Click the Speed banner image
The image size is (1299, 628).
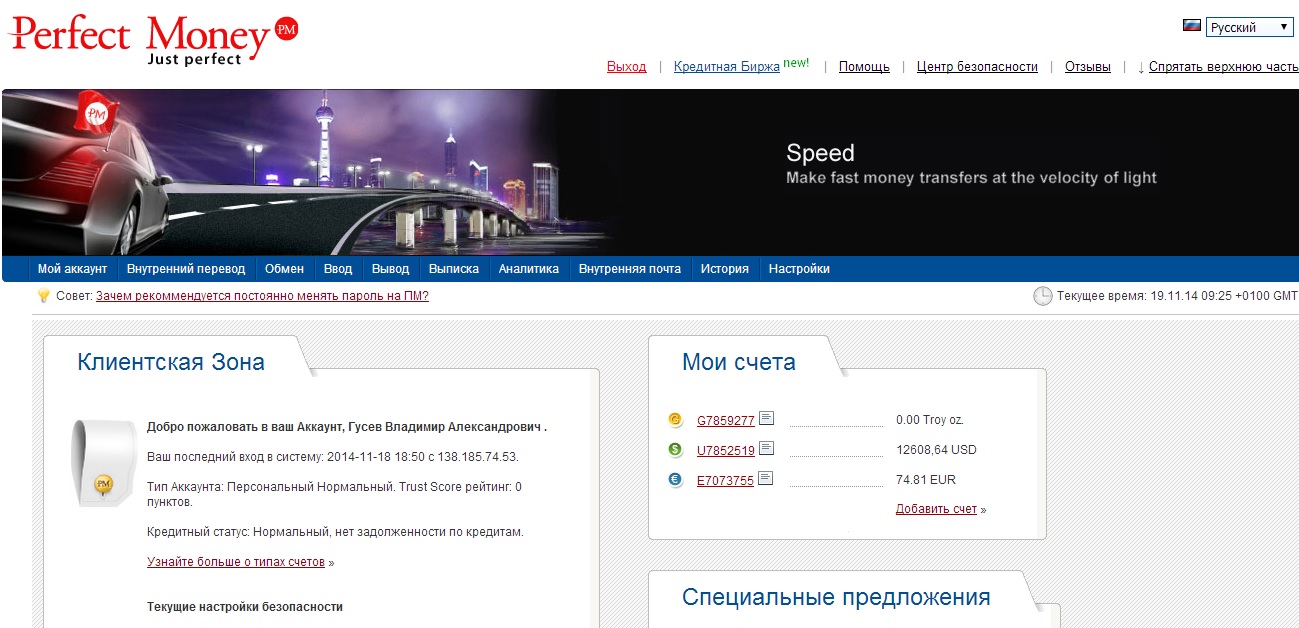coord(650,172)
